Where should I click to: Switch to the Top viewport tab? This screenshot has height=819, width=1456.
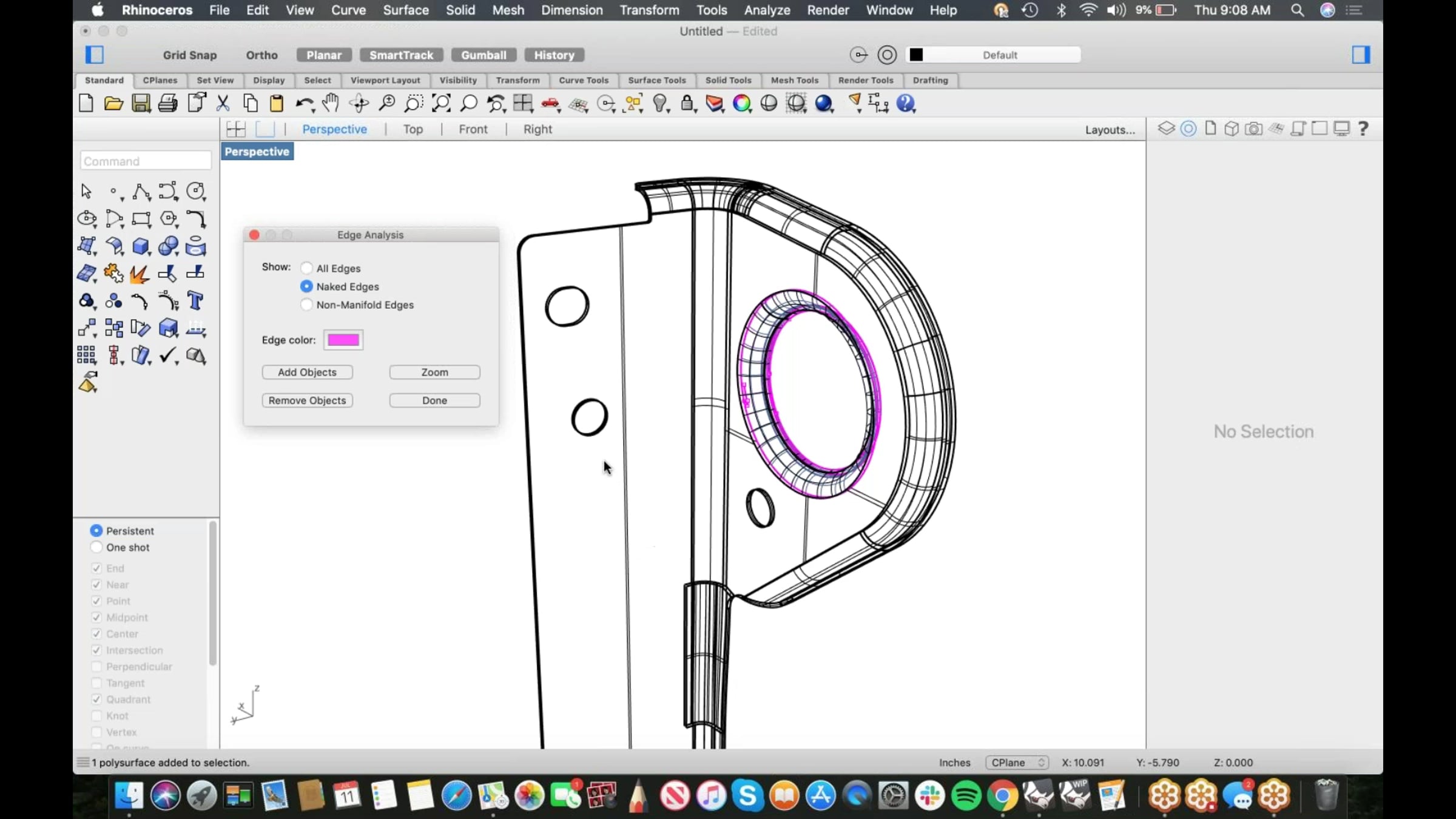[x=413, y=129]
